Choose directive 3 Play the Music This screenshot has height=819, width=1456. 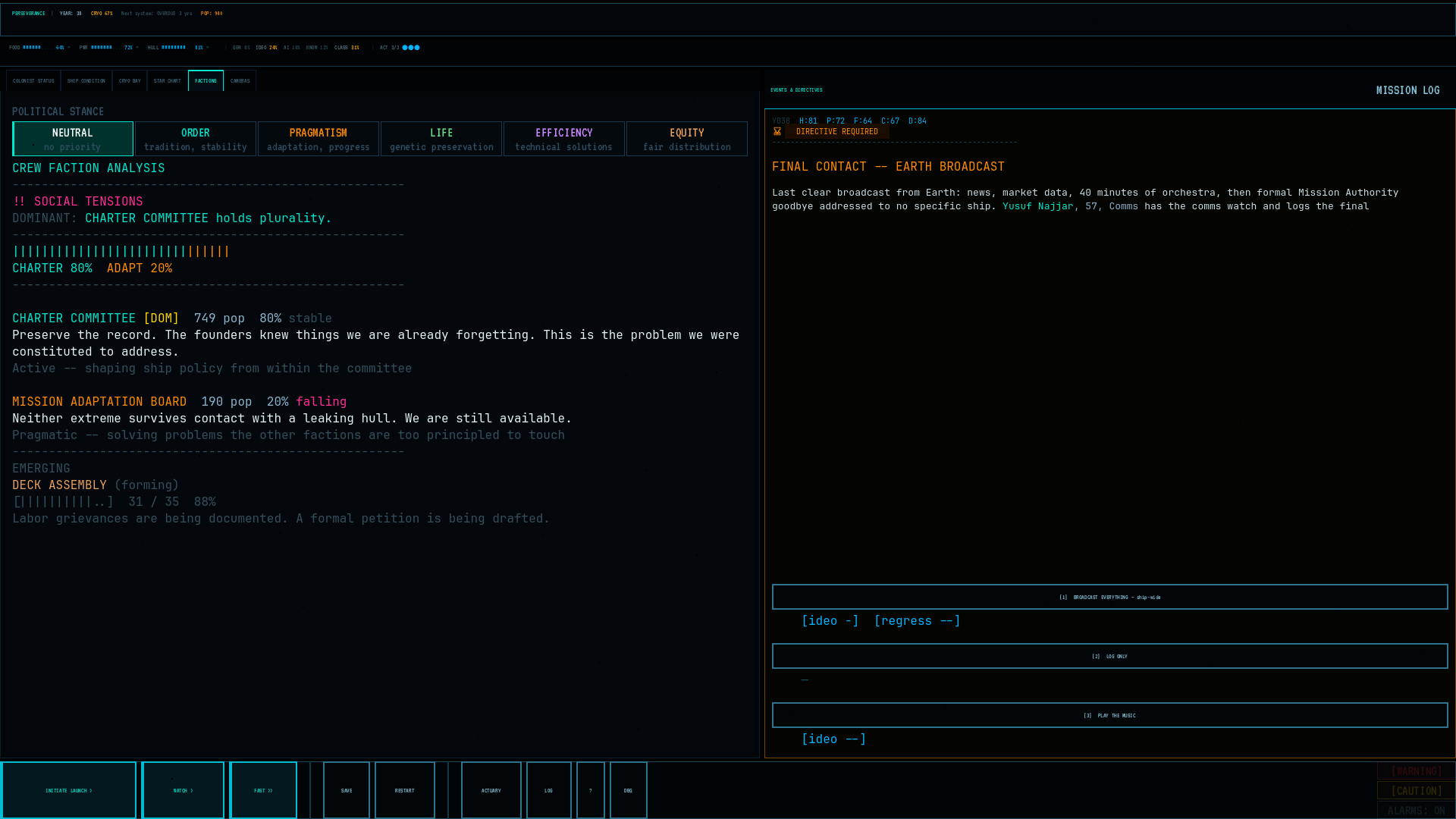pos(1110,715)
